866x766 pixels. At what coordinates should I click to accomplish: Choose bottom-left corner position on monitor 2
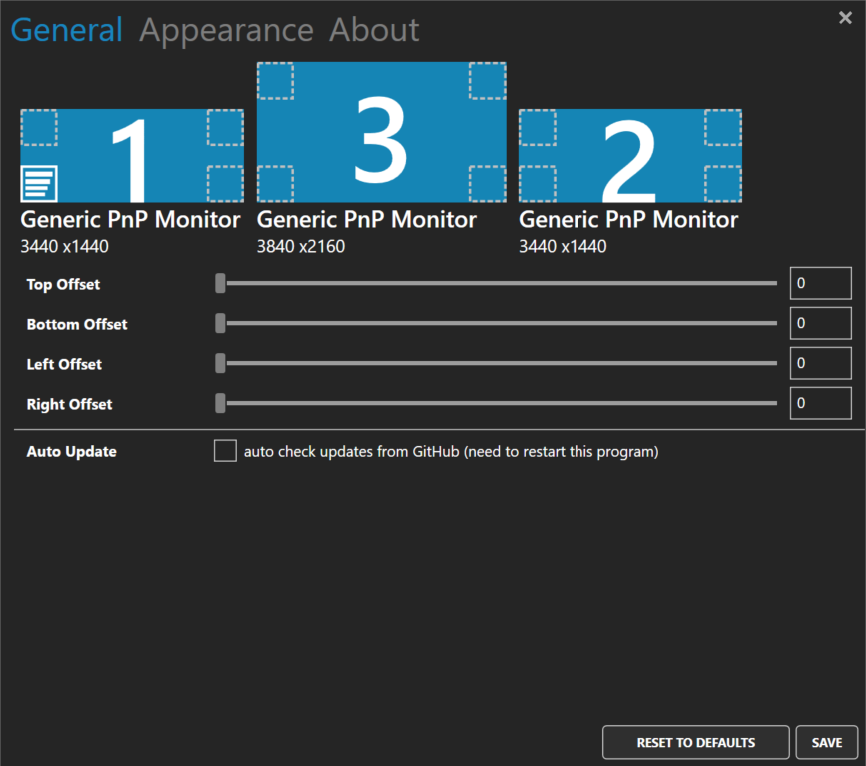click(538, 183)
